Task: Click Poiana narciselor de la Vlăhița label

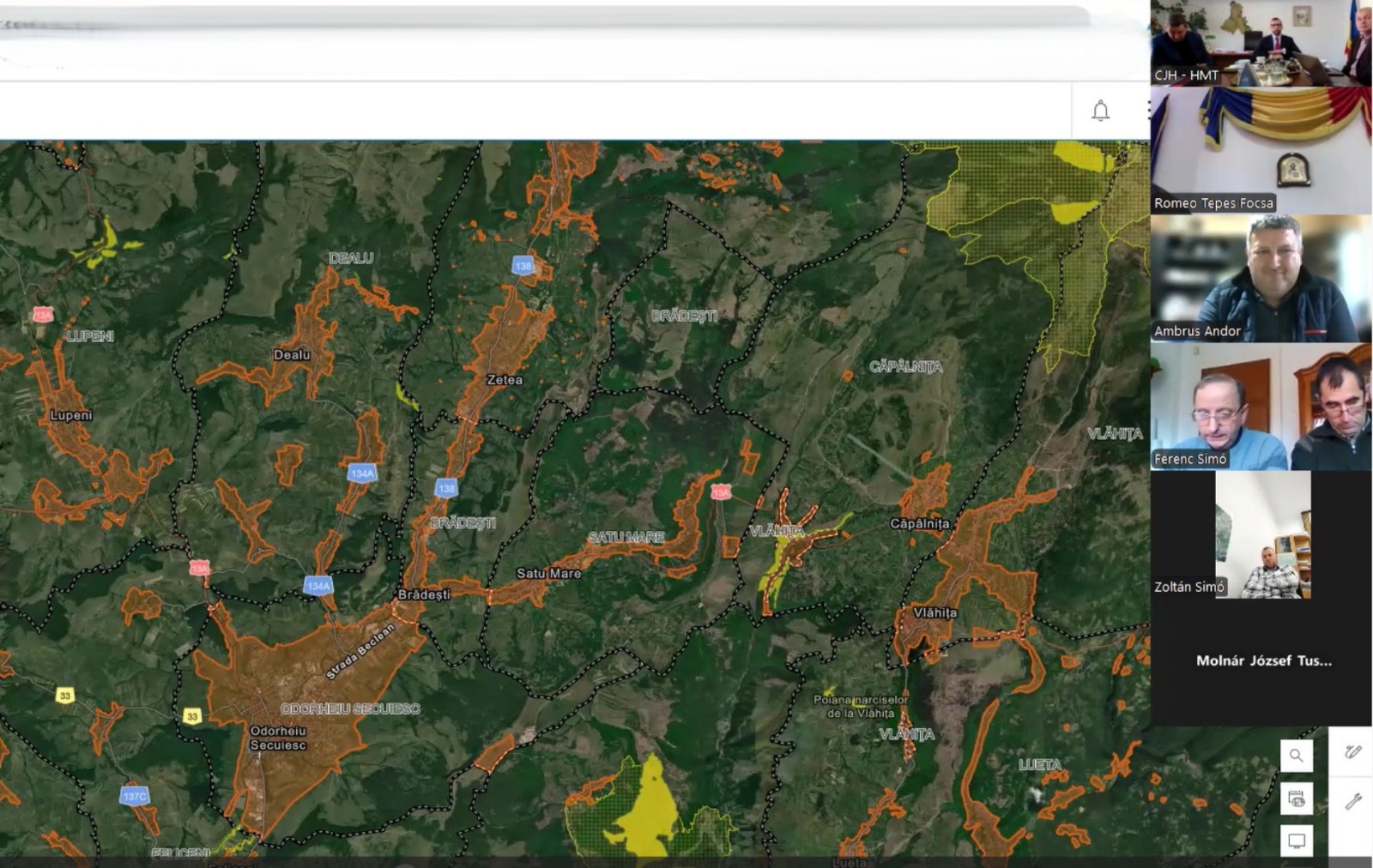Action: [x=860, y=707]
